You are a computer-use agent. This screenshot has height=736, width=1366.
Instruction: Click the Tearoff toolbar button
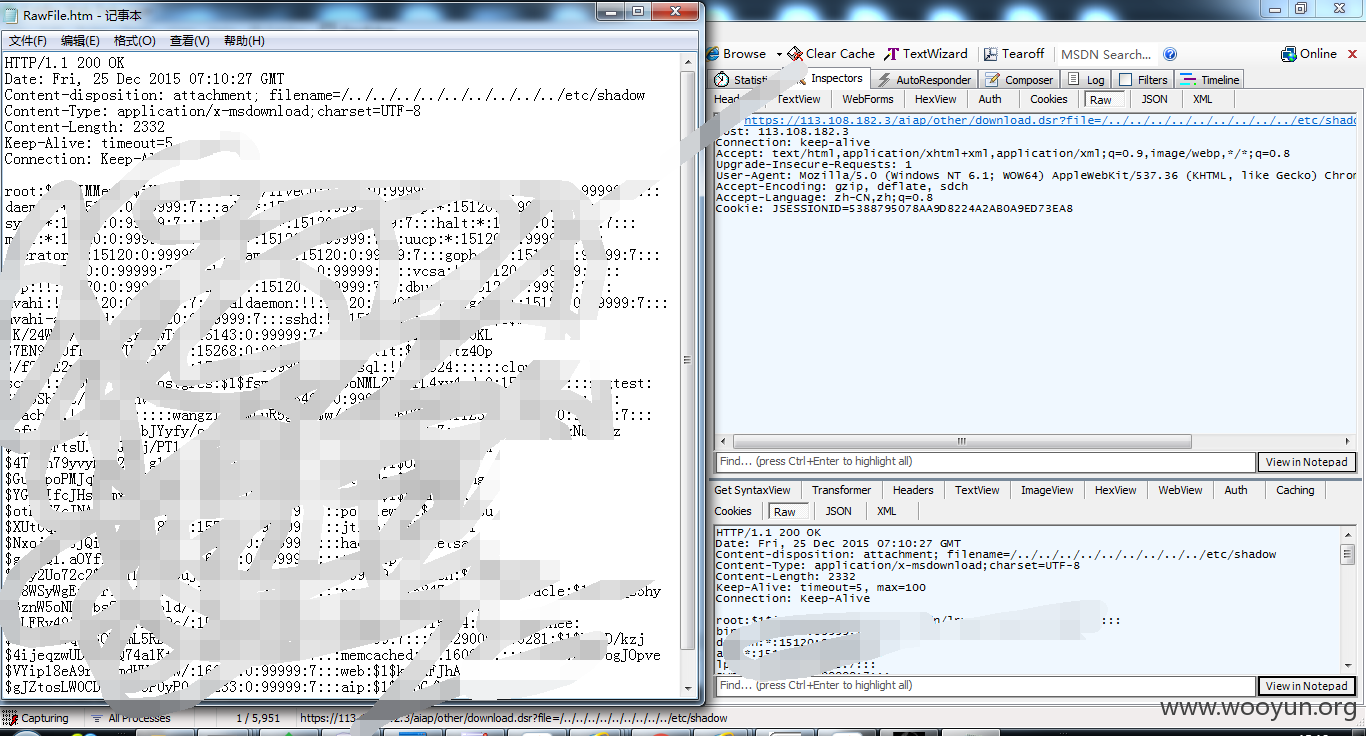1014,54
